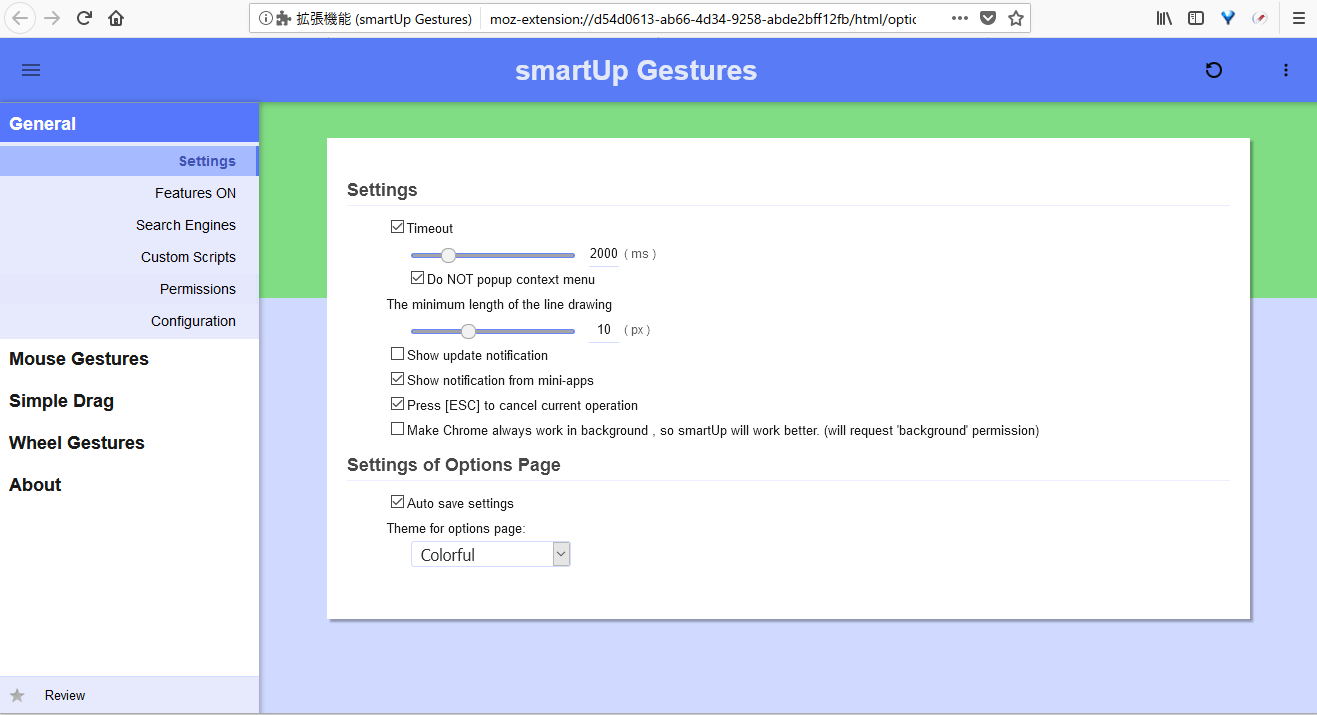Screen dimensions: 1317x715
Task: Click The minimum length of line drawing label
Action: point(499,304)
